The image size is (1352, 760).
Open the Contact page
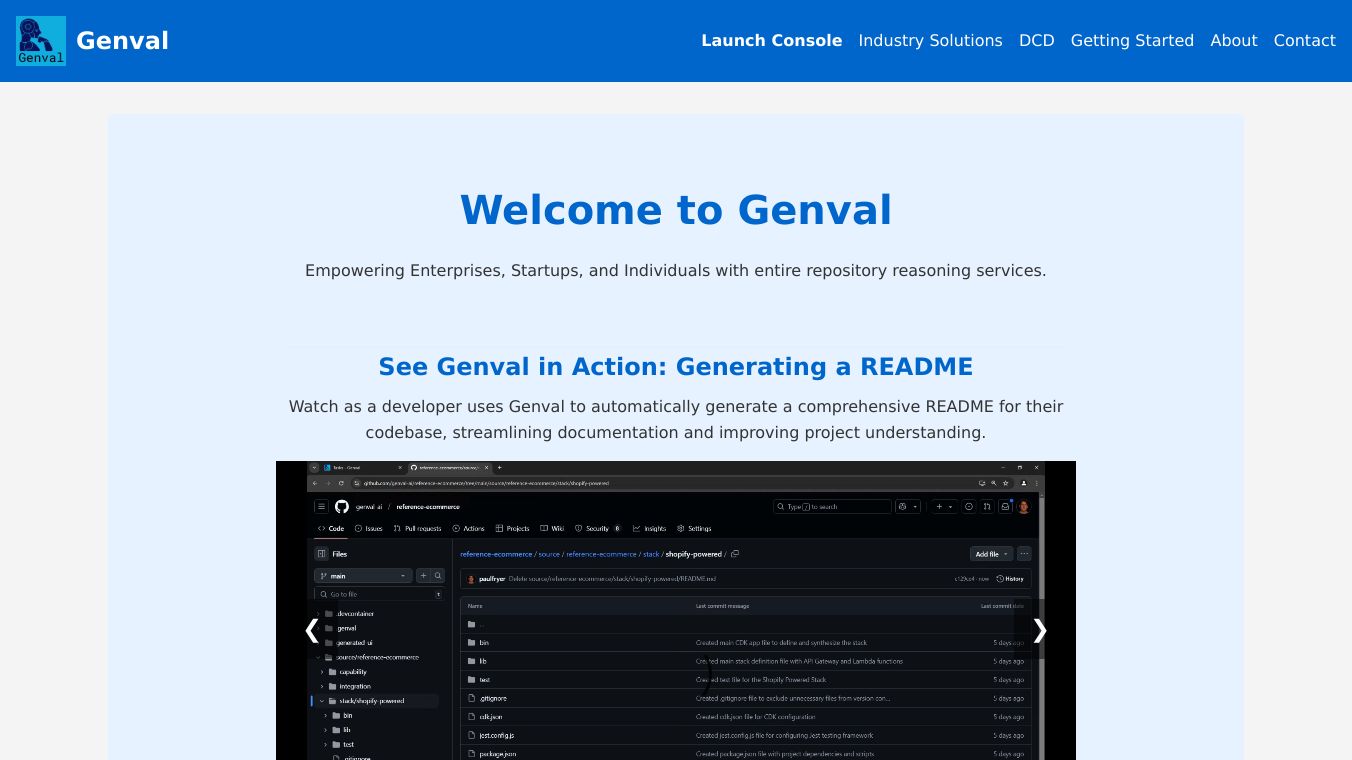click(1305, 41)
